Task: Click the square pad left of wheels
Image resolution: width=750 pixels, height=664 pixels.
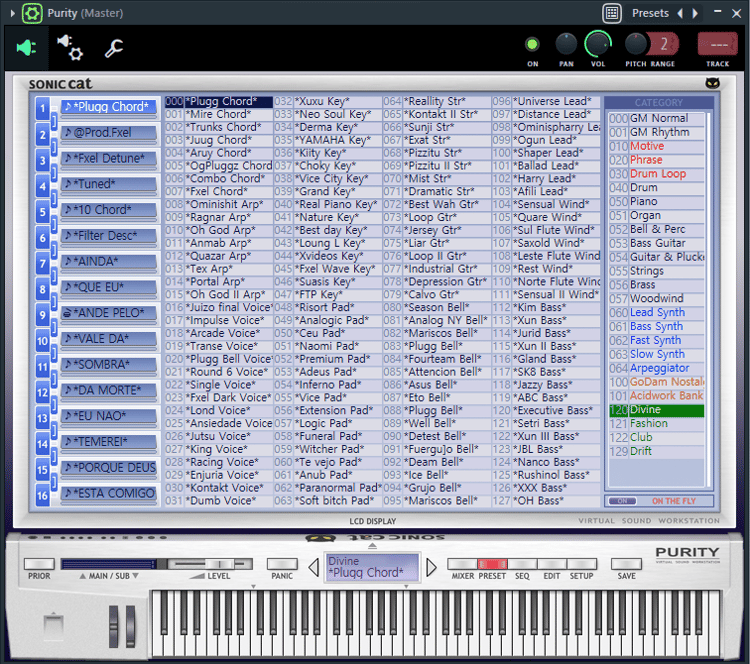Action: (54, 626)
